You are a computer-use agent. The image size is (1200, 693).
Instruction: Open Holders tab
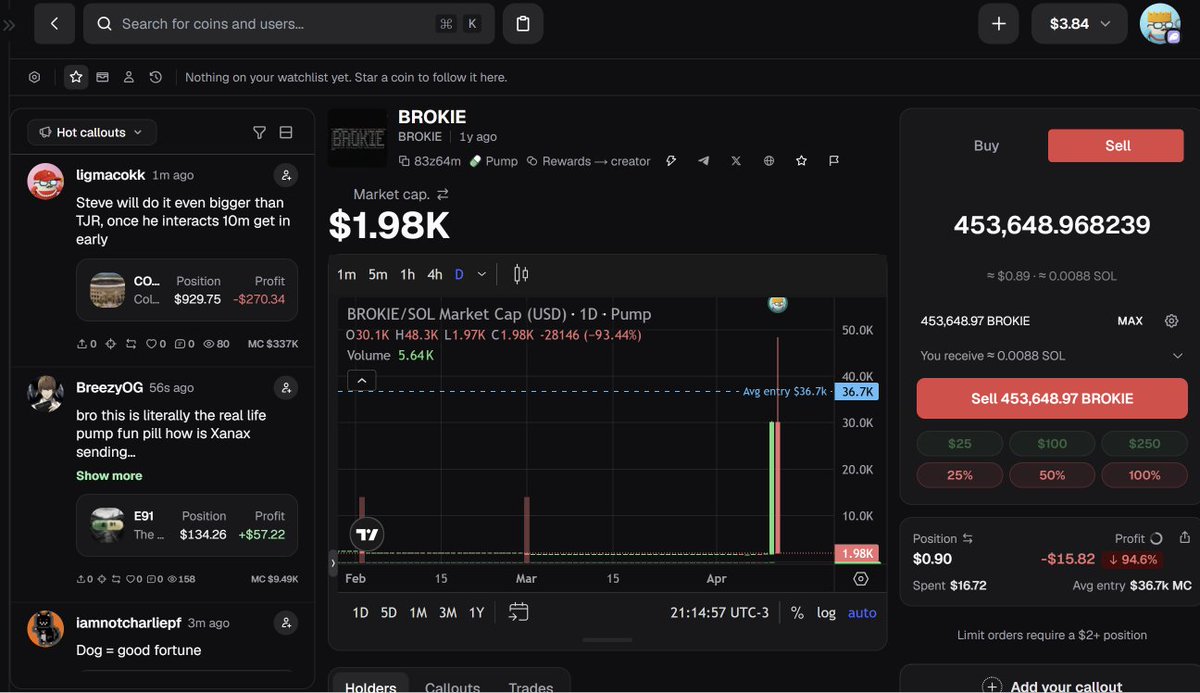click(x=371, y=686)
